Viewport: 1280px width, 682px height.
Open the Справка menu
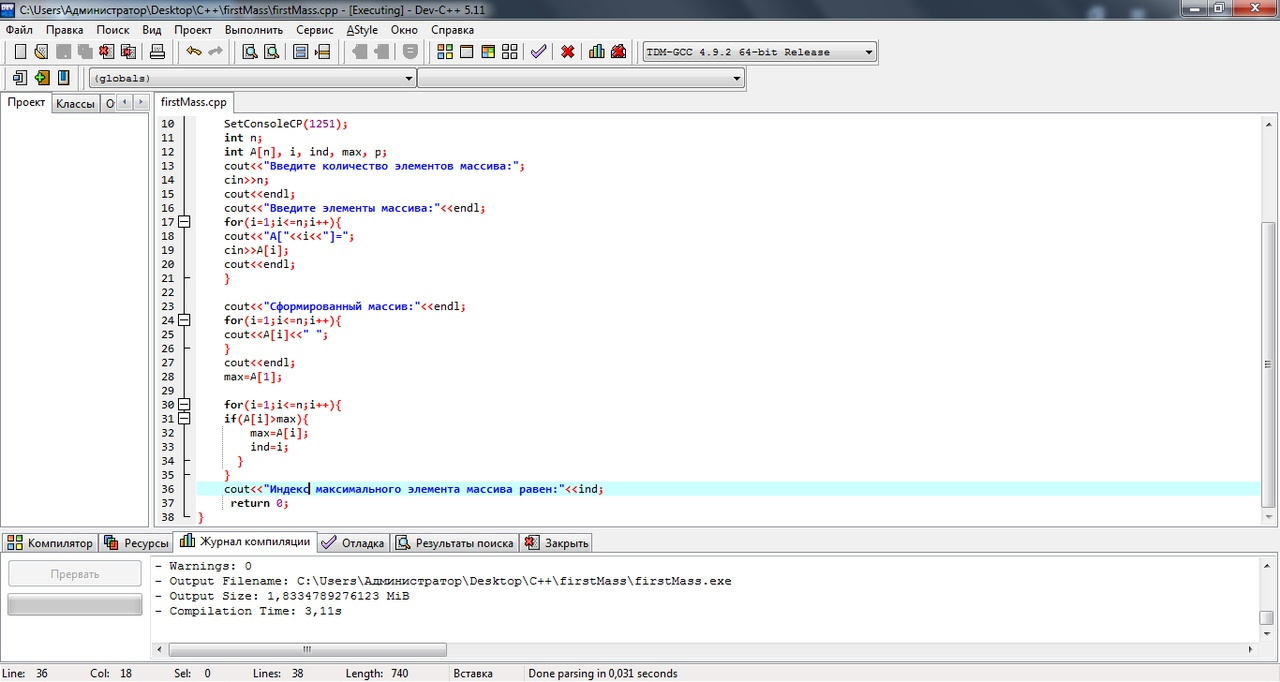(452, 30)
